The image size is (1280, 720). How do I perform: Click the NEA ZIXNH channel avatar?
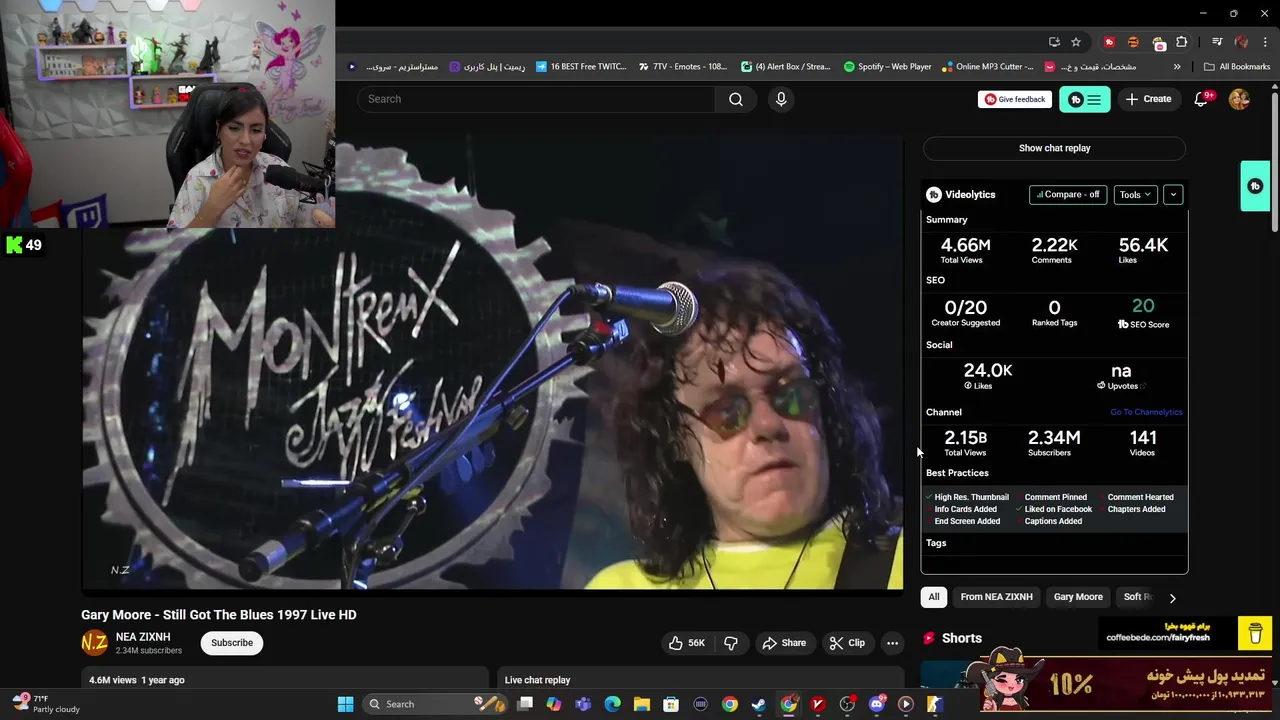pos(94,643)
